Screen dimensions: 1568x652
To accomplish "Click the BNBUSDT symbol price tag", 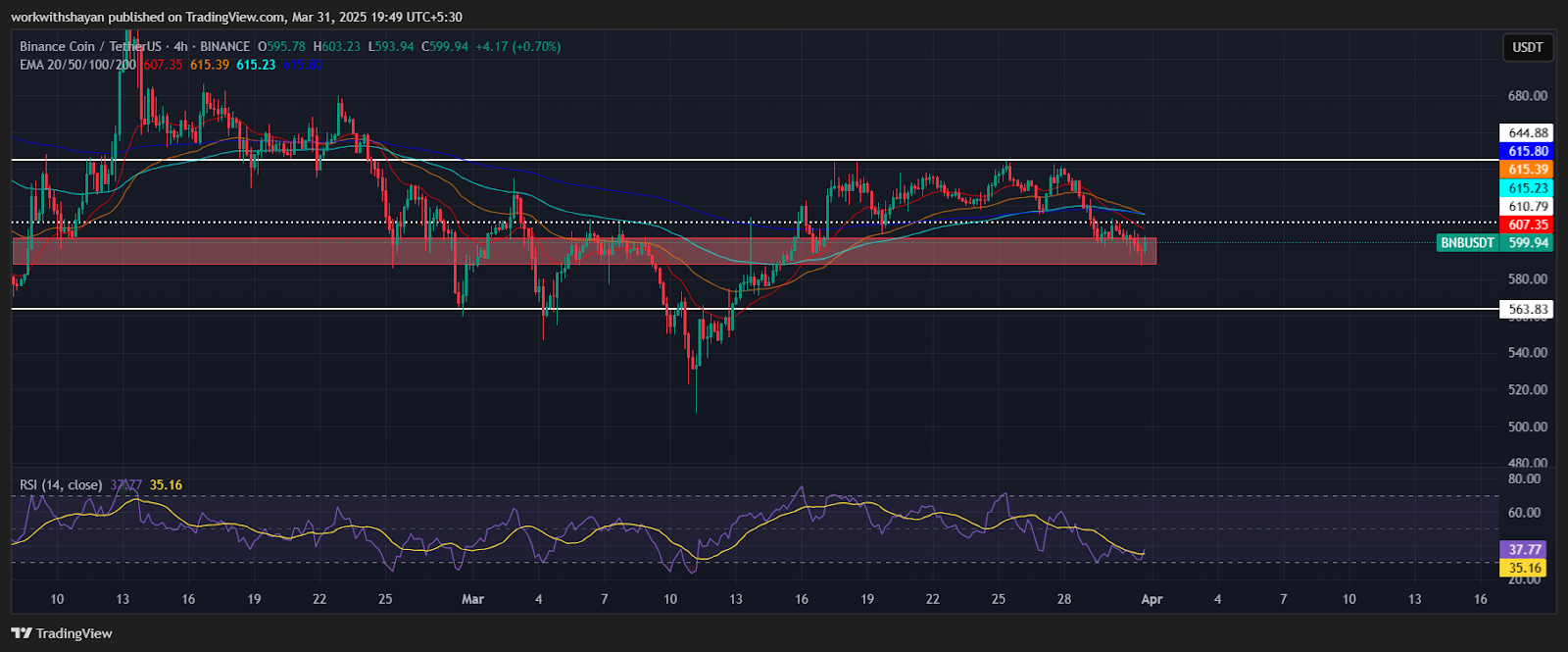I will point(1467,243).
